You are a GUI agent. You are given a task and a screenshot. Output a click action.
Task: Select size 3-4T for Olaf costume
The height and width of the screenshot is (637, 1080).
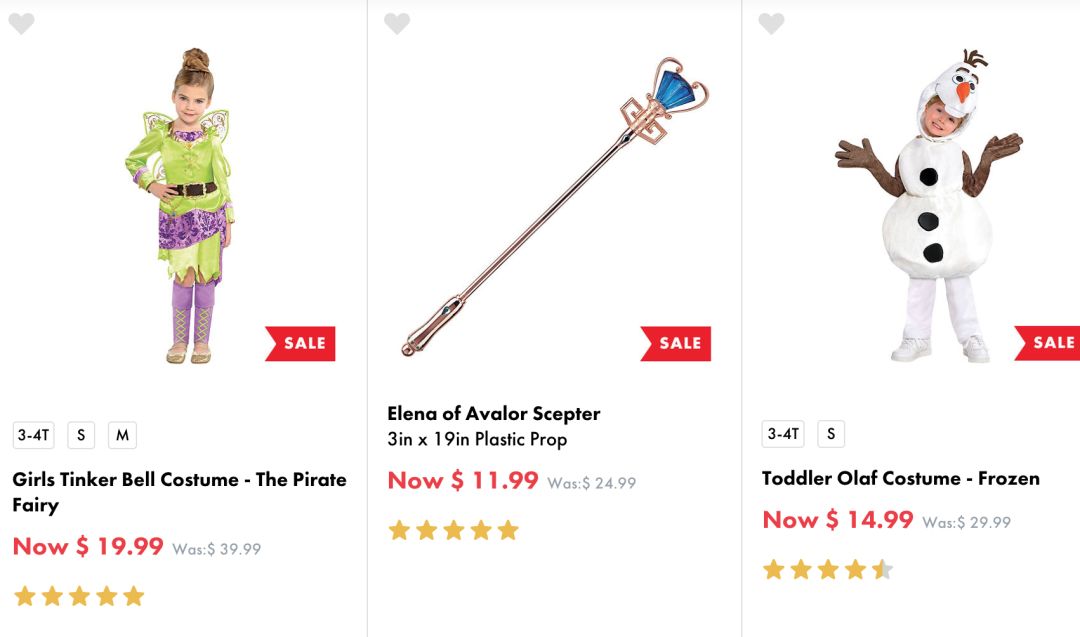coord(783,434)
